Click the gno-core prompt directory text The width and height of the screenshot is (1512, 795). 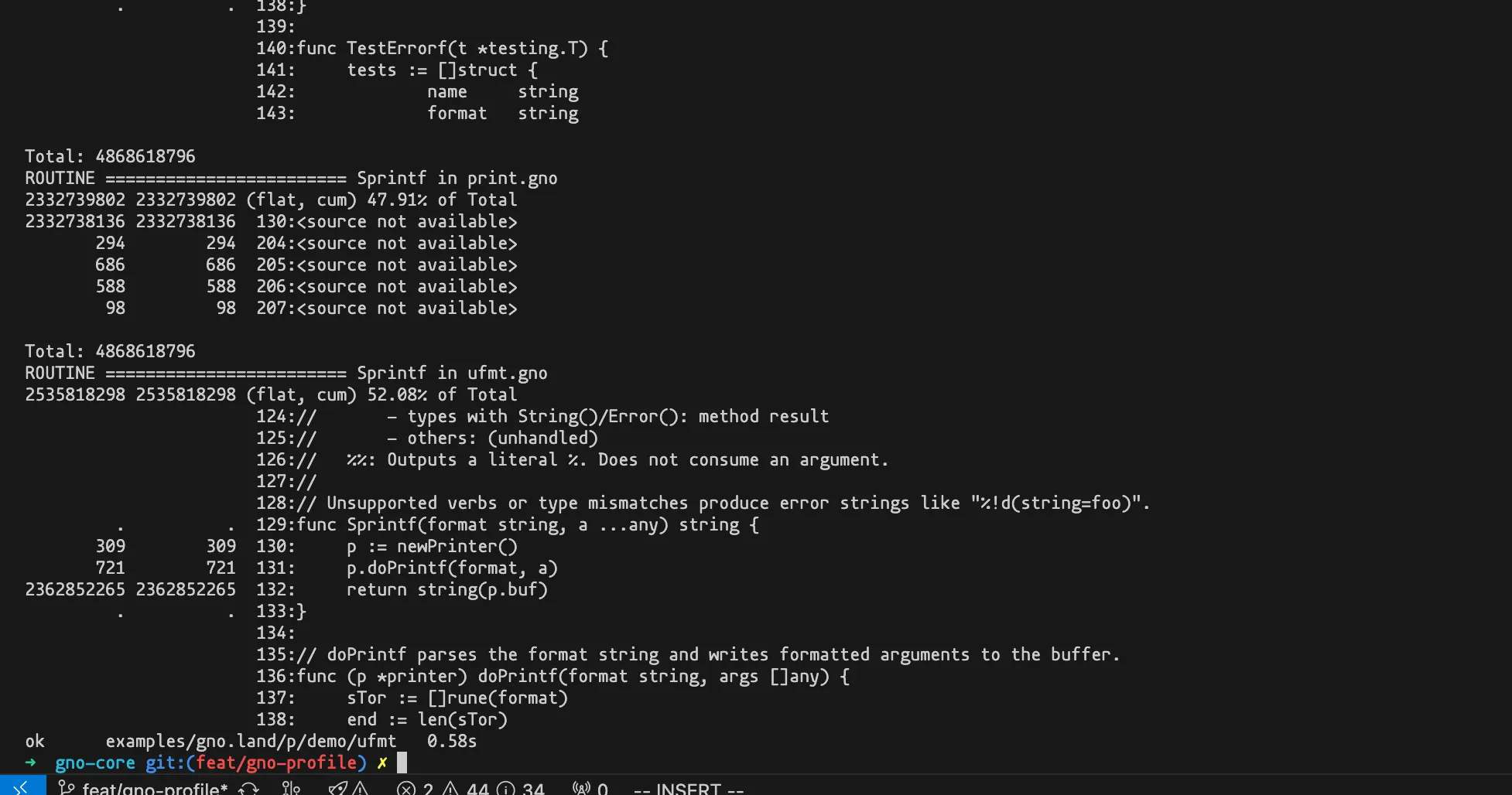coord(95,763)
